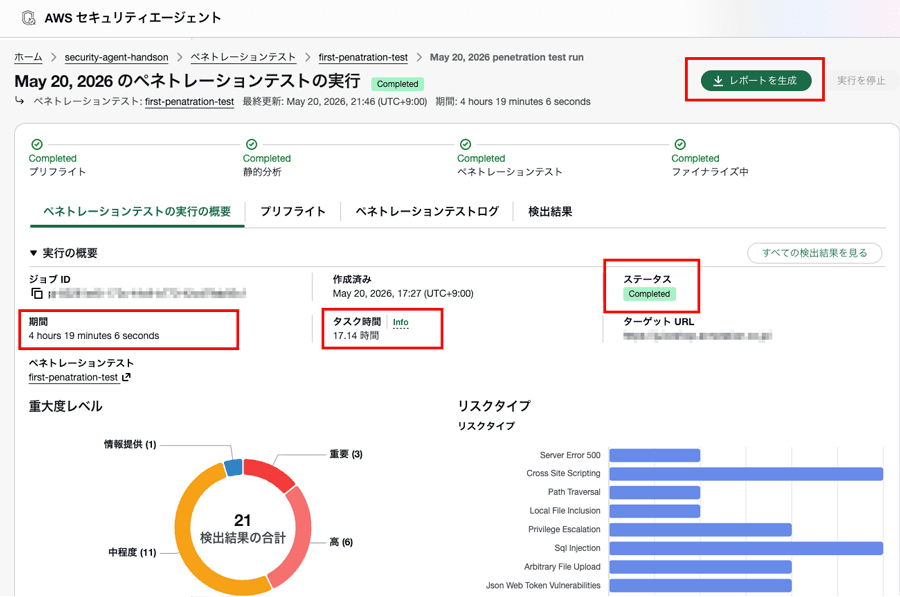The width and height of the screenshot is (900, 597).
Task: Click the 情報提供 (1) chart label
Action: pos(130,444)
